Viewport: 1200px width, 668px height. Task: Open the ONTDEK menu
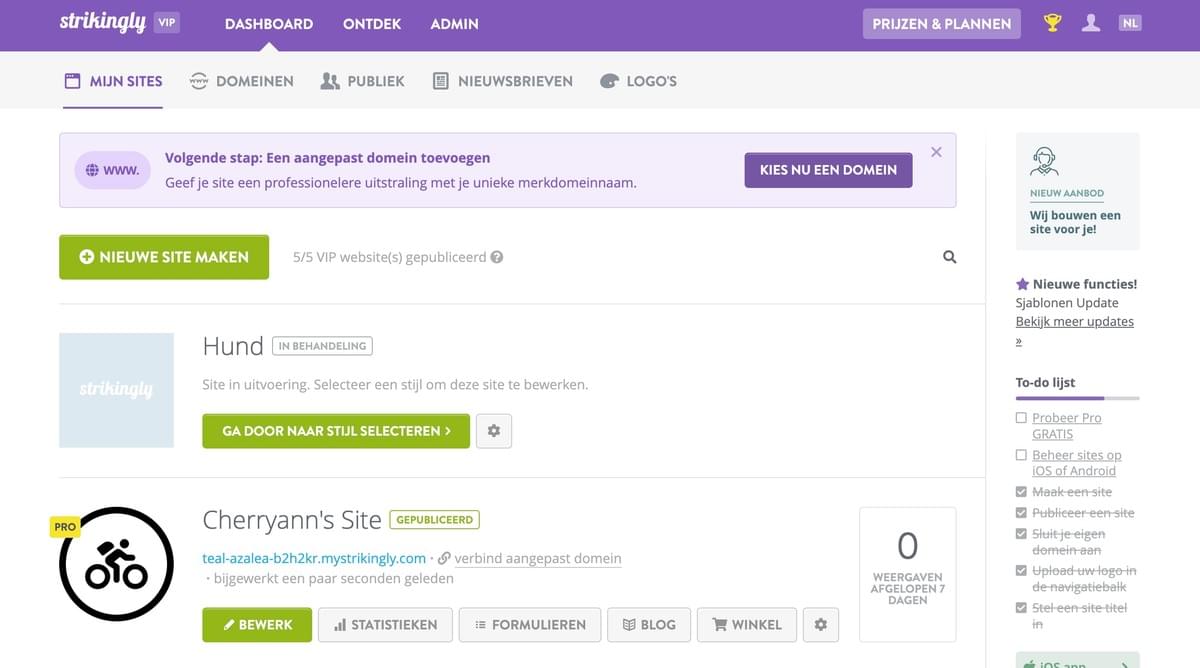(371, 23)
